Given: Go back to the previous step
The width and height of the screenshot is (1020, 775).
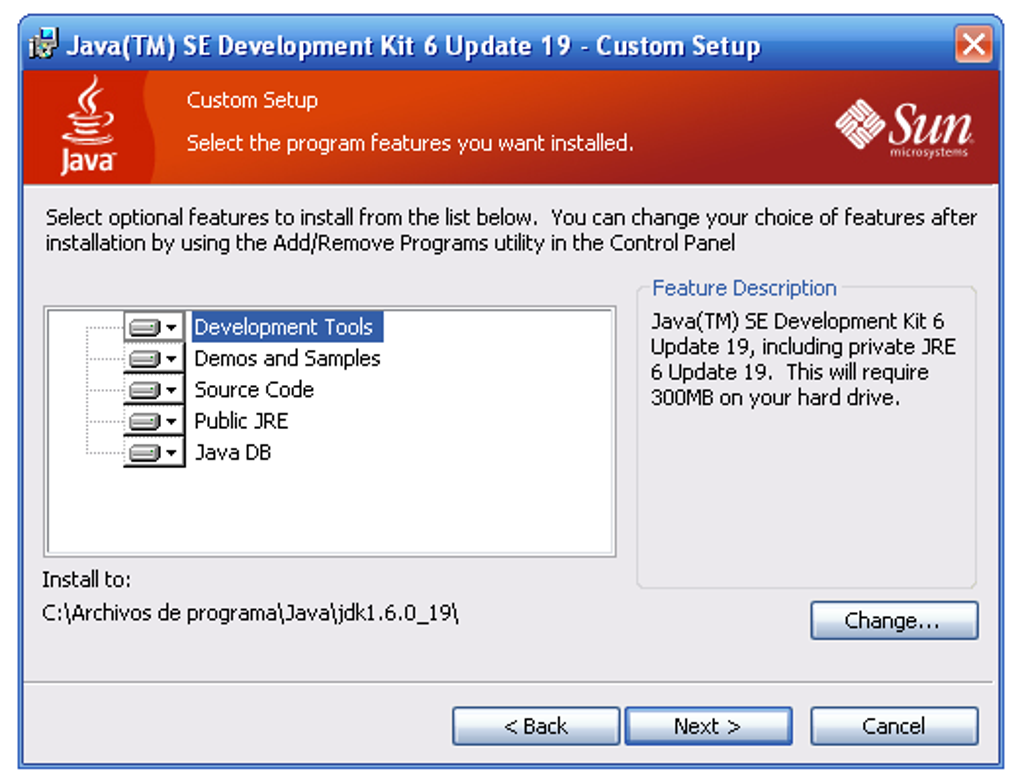Looking at the screenshot, I should pyautogui.click(x=535, y=726).
